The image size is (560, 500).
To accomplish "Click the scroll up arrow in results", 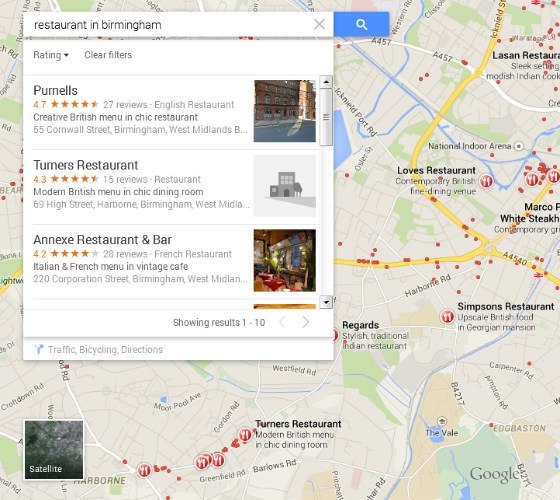I will [326, 82].
